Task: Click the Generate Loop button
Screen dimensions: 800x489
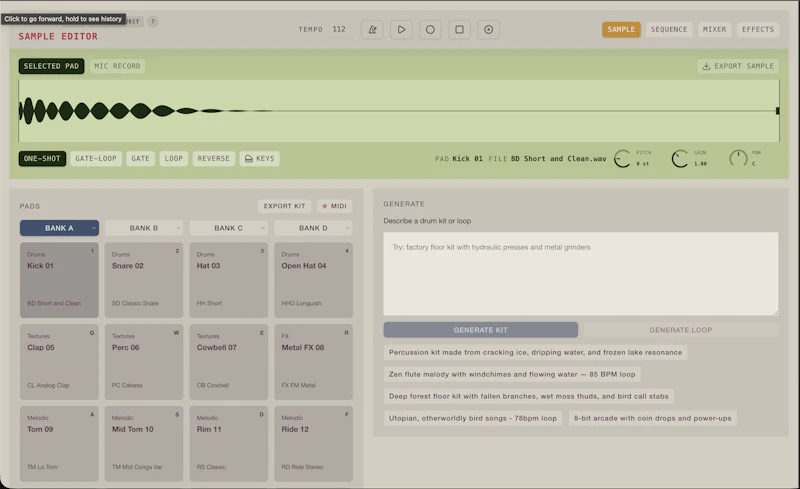Action: tap(681, 330)
